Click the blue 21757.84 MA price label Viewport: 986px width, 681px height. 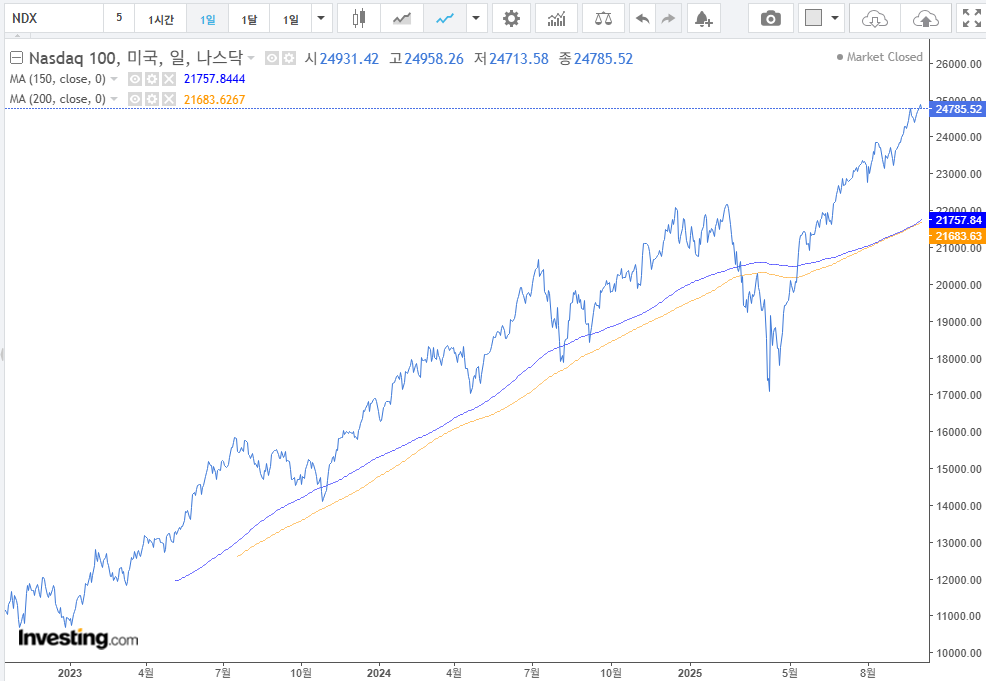click(x=957, y=220)
